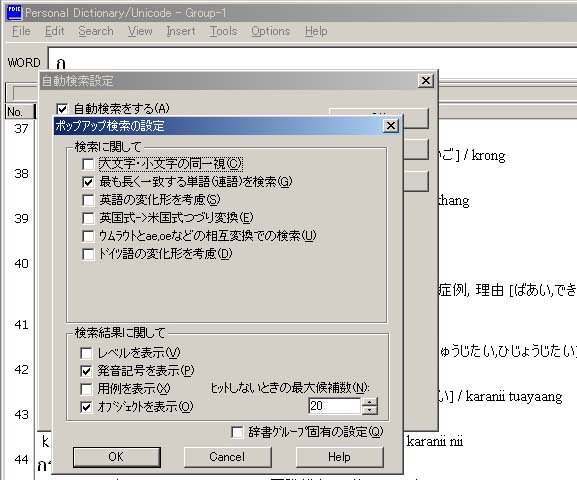This screenshot has height=480, width=577.
Task: Uncheck 発音記号を表示 checkbox
Action: tap(86, 371)
